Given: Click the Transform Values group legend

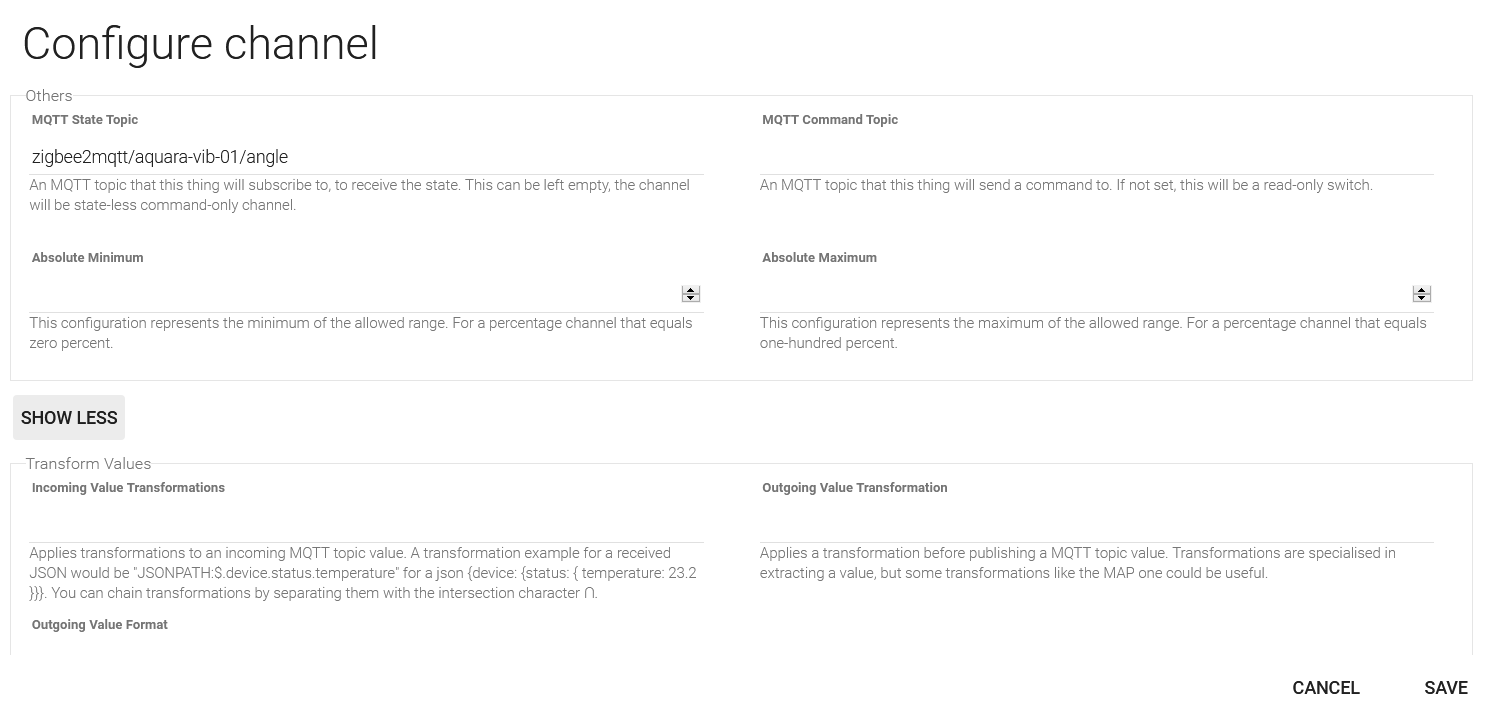Looking at the screenshot, I should [x=88, y=464].
